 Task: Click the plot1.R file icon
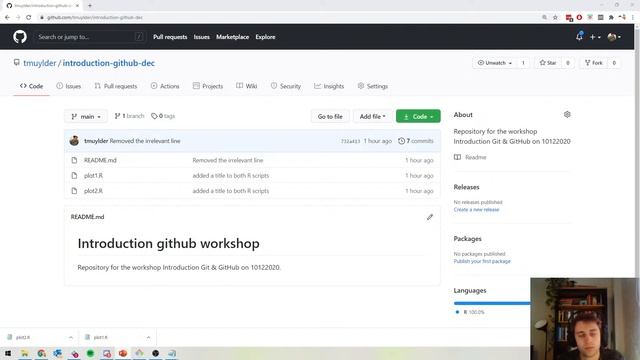click(74, 176)
